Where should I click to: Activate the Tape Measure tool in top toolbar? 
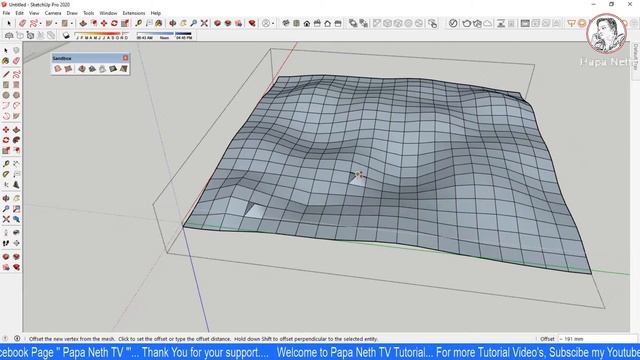[x=139, y=24]
